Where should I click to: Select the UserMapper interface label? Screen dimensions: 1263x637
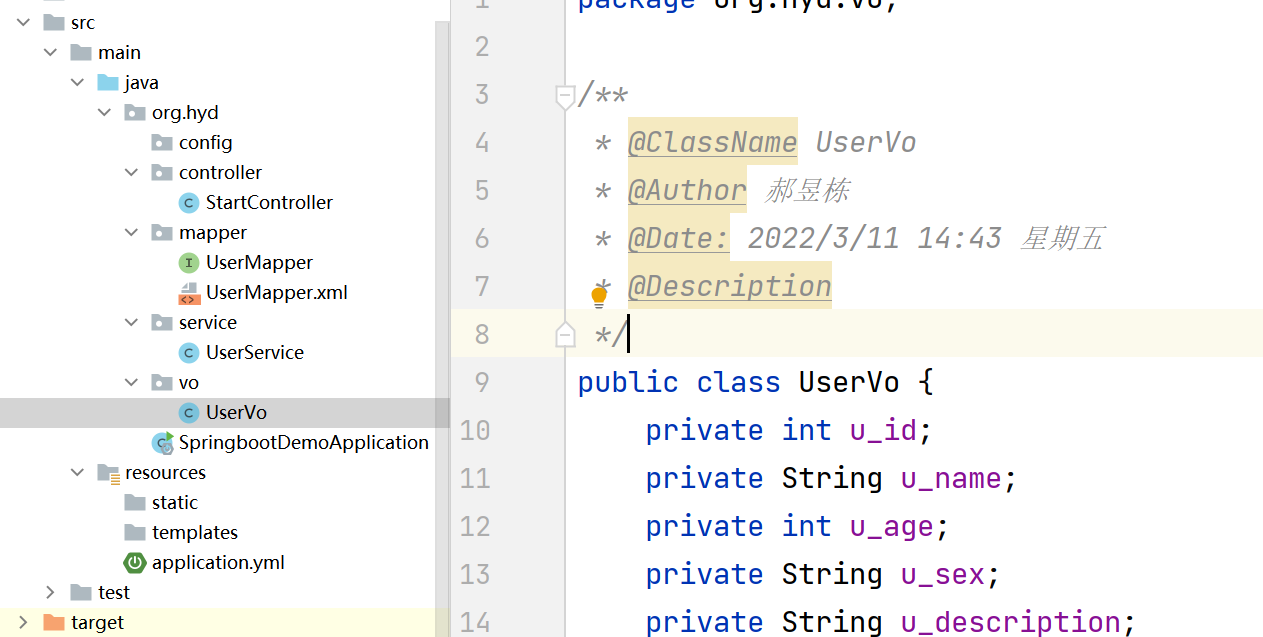[259, 262]
